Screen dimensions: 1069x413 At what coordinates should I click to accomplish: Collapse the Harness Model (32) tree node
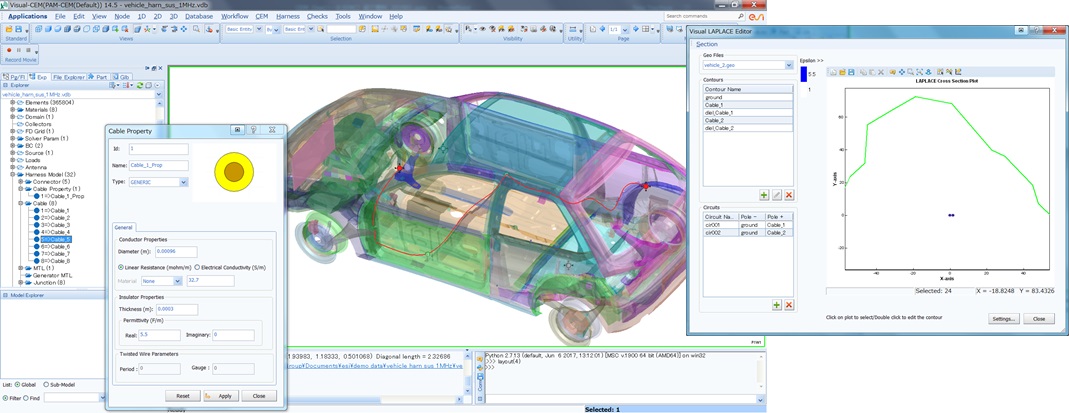point(12,174)
